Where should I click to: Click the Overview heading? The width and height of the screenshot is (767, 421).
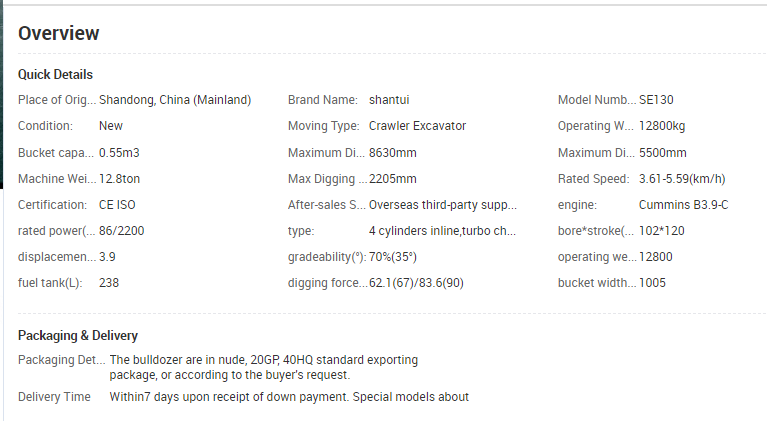click(x=58, y=33)
